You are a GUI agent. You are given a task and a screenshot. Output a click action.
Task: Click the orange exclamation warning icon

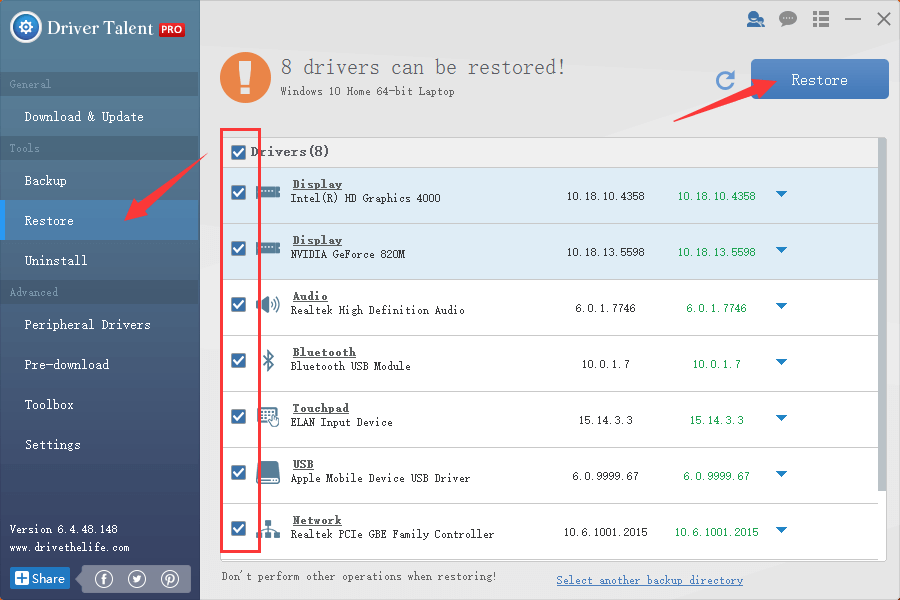tap(245, 78)
